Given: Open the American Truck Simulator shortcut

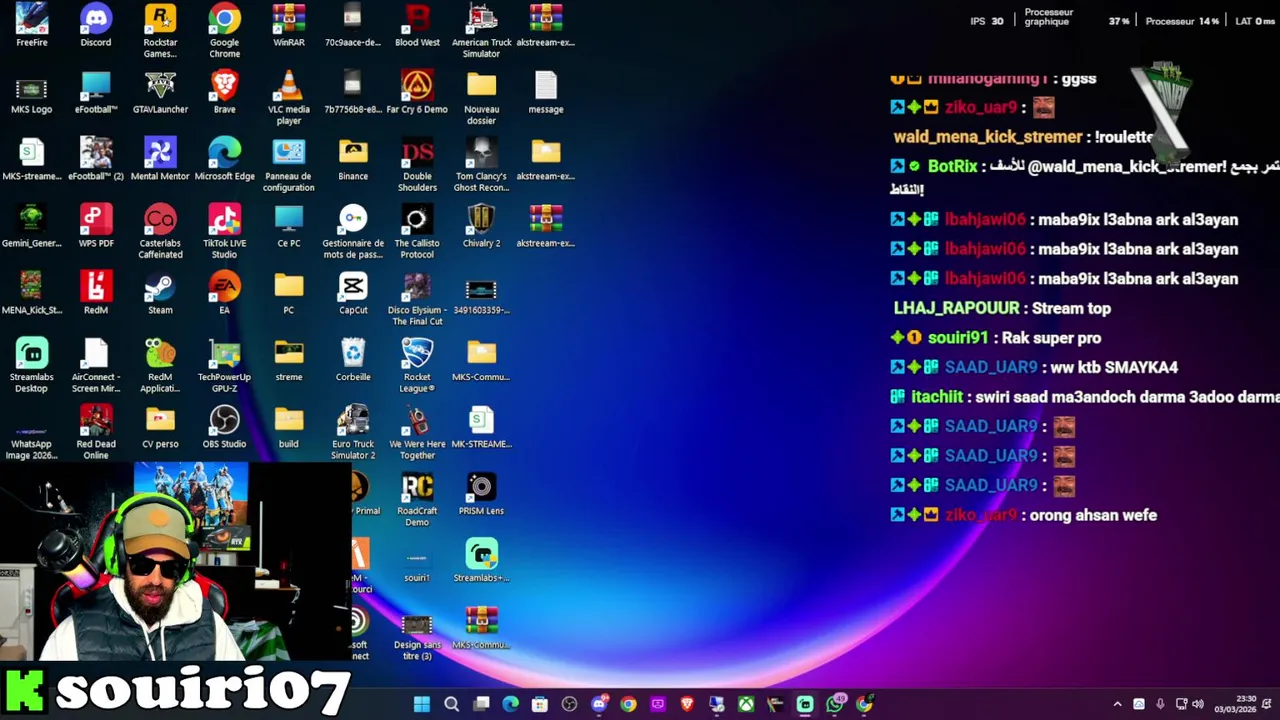Looking at the screenshot, I should coord(481,30).
